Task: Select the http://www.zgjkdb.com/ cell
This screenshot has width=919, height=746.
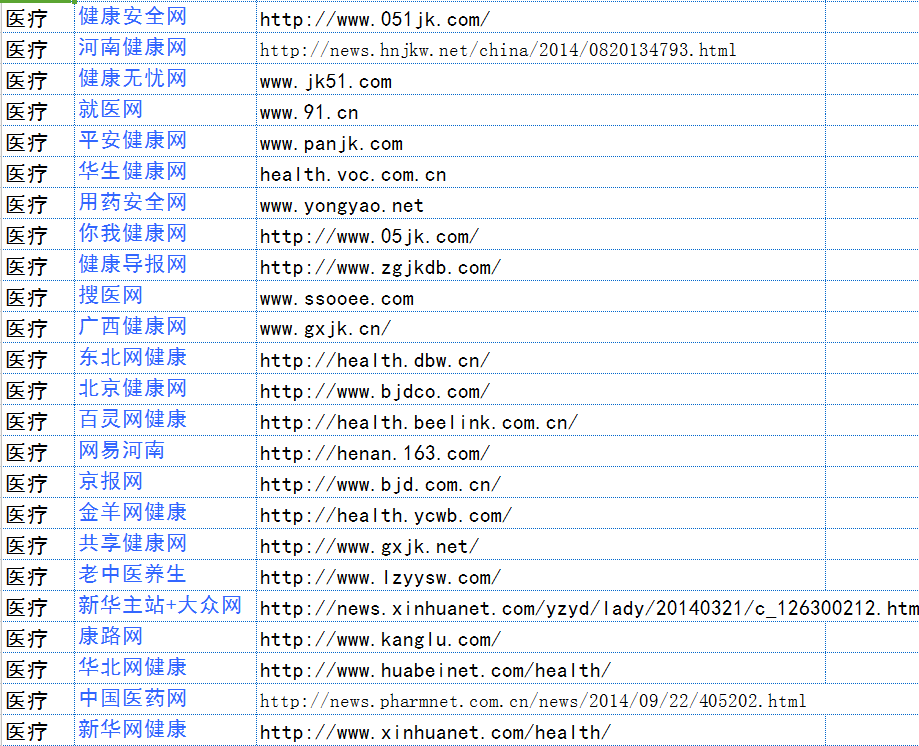Action: pos(541,265)
